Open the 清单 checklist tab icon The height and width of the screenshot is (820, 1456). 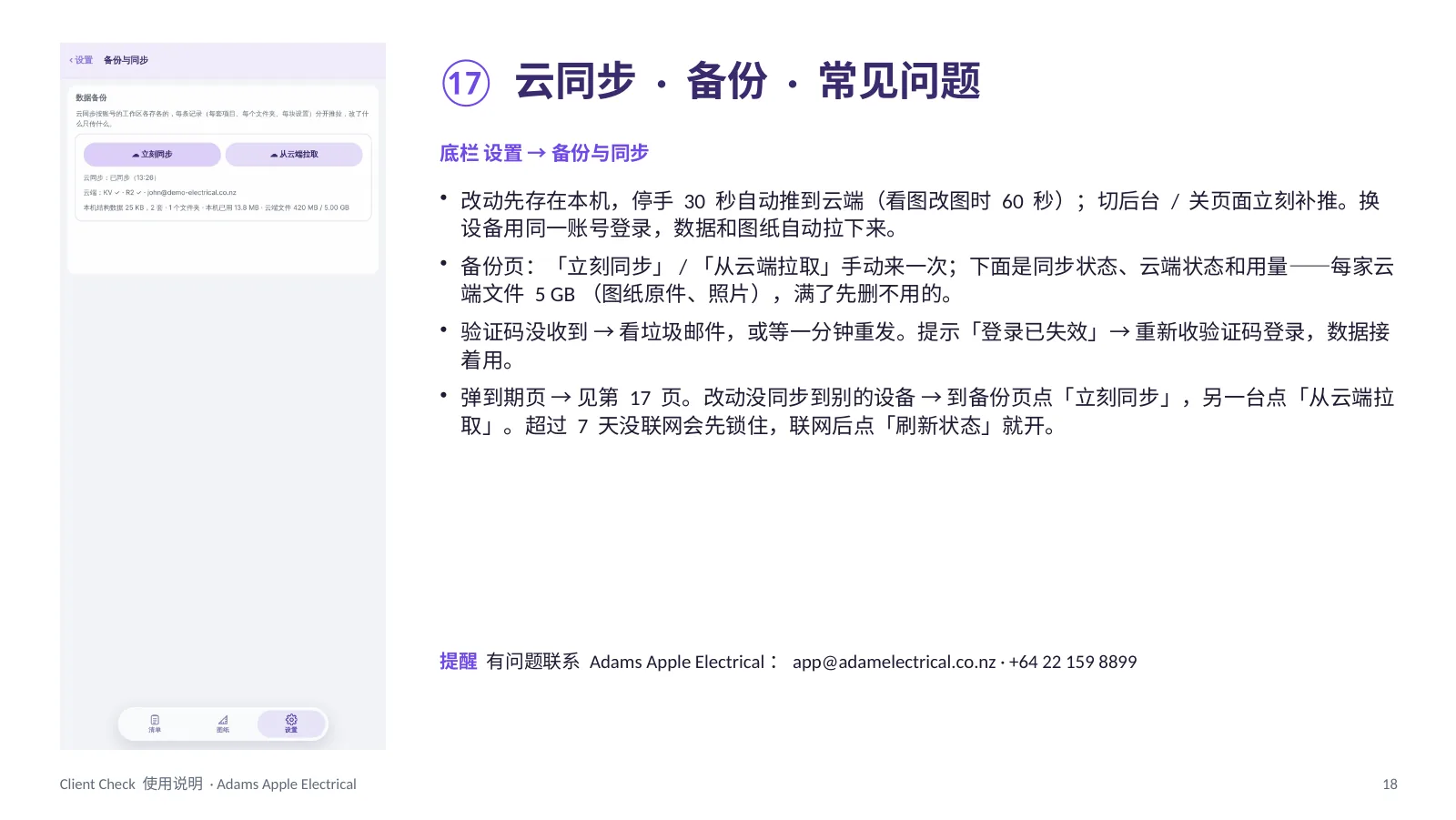[x=155, y=724]
